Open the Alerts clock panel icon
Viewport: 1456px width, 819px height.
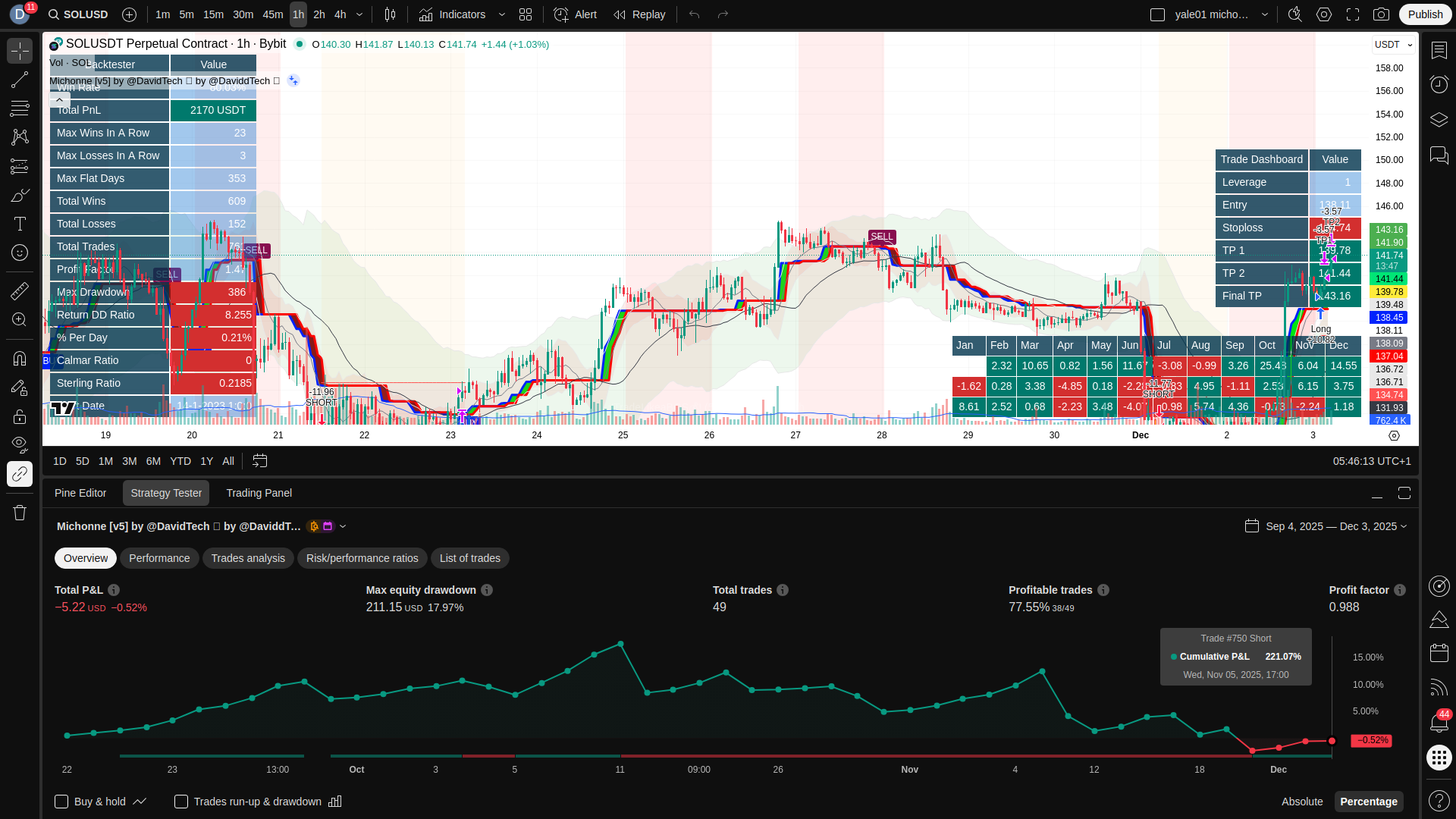(1439, 84)
